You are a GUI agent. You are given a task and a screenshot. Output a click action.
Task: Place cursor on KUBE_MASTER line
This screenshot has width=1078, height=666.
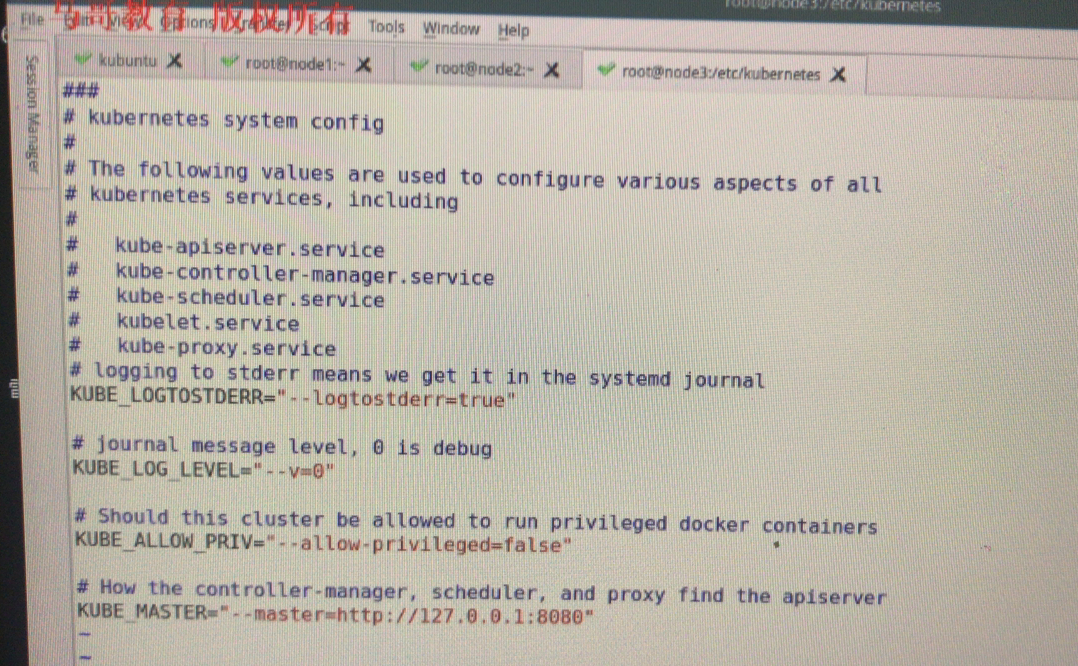point(335,612)
